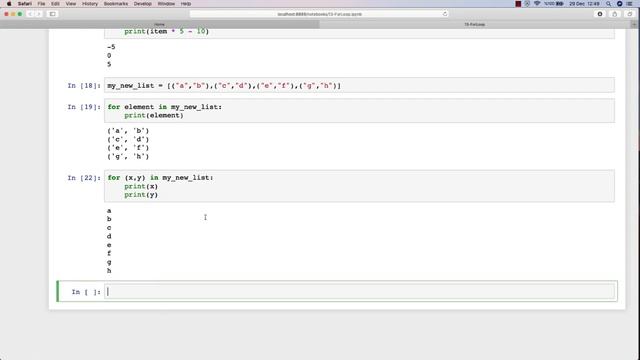Open the Help menu
This screenshot has width=640, height=360.
186,4
